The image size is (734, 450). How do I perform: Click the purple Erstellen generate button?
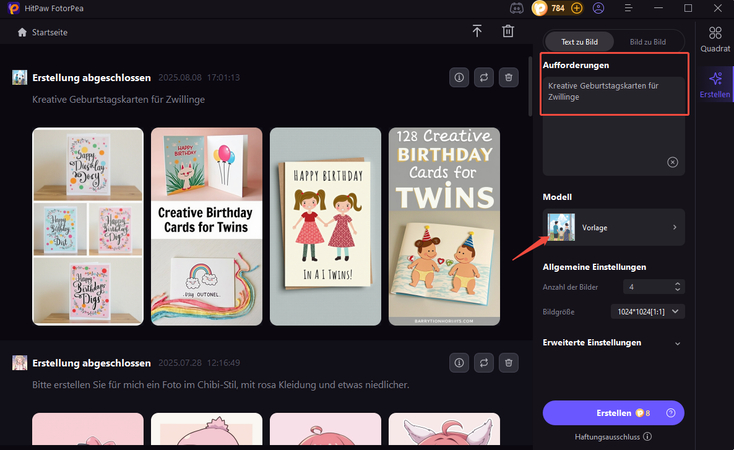(613, 413)
